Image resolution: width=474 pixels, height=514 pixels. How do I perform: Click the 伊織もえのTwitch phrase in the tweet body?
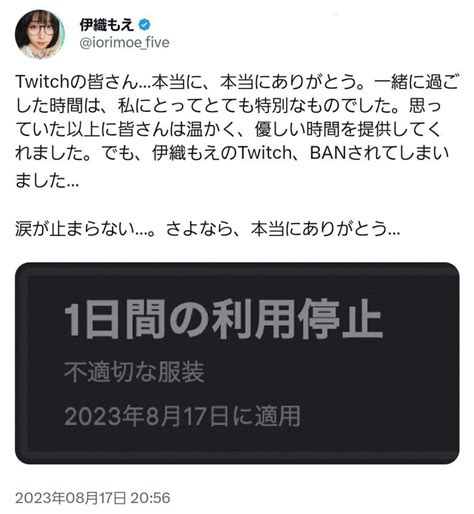(x=222, y=153)
